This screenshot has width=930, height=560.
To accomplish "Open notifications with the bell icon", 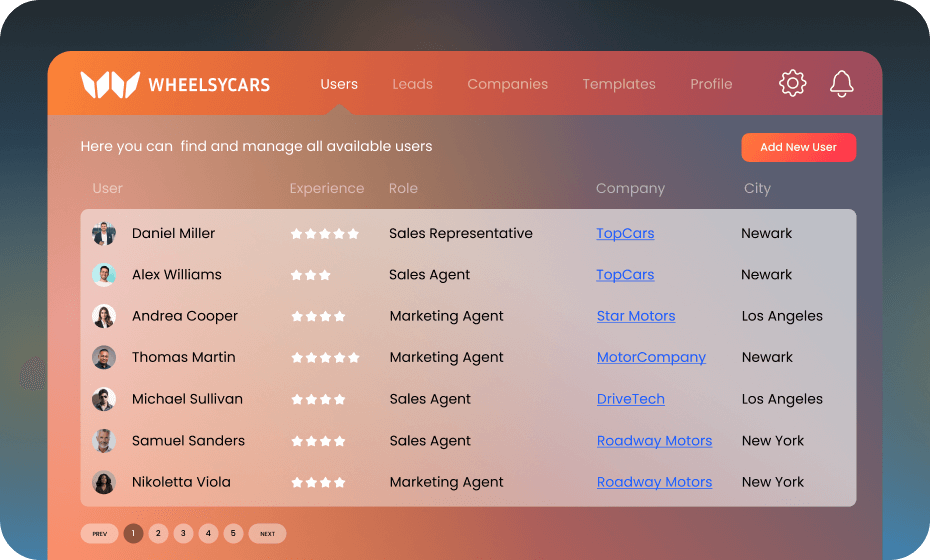I will click(x=841, y=84).
